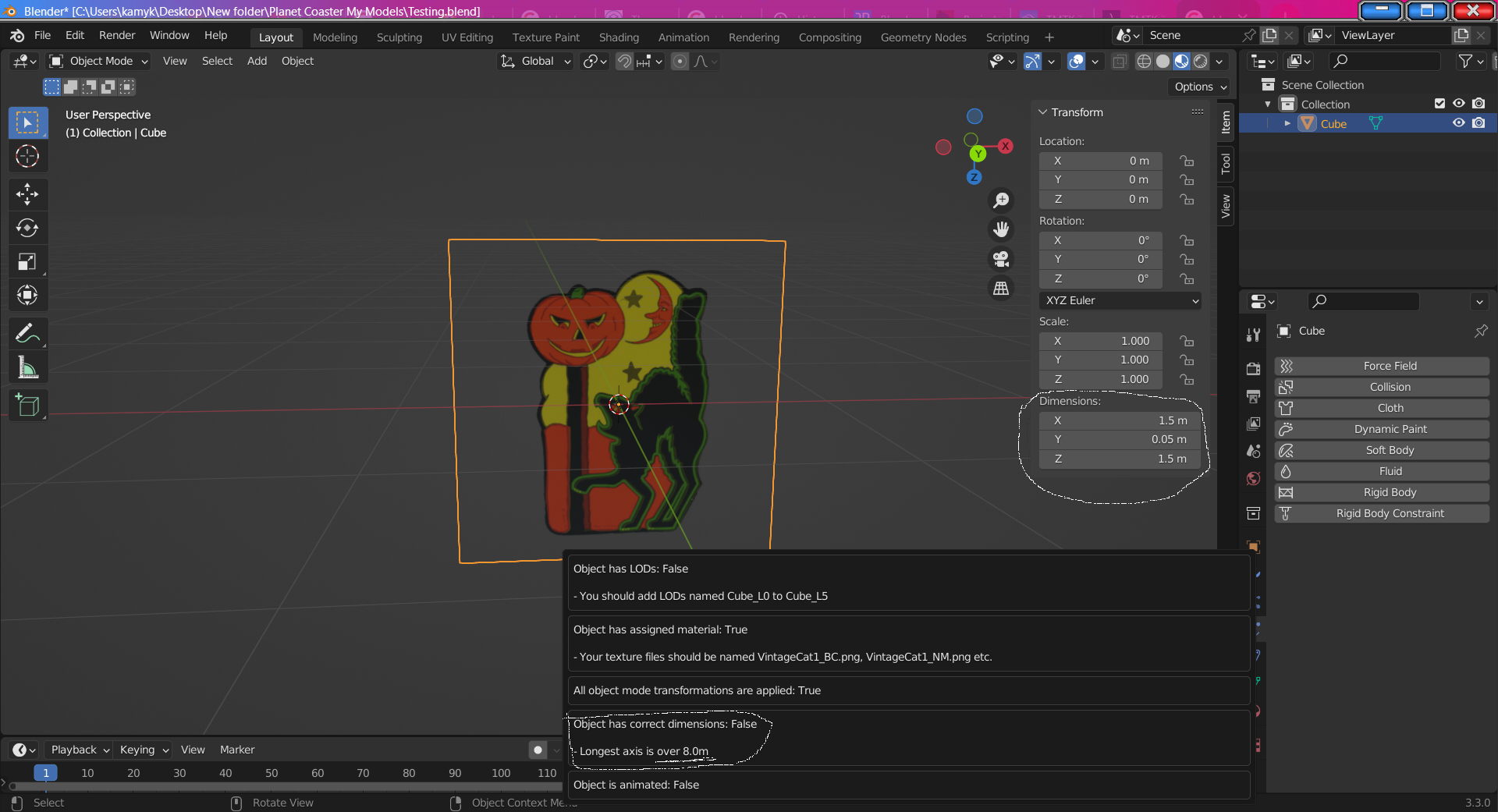The image size is (1498, 812).
Task: Switch to the Modeling workspace tab
Action: pos(335,37)
